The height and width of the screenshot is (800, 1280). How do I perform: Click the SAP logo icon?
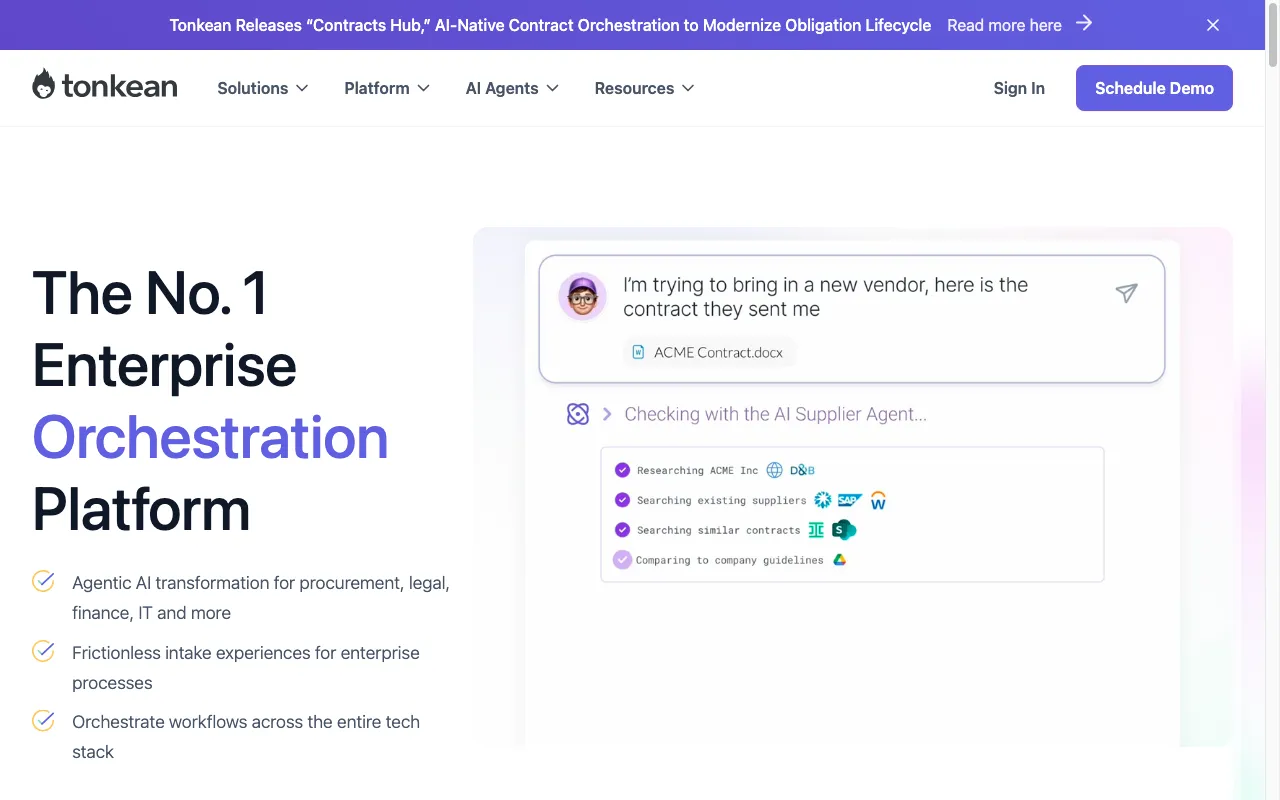coord(850,500)
